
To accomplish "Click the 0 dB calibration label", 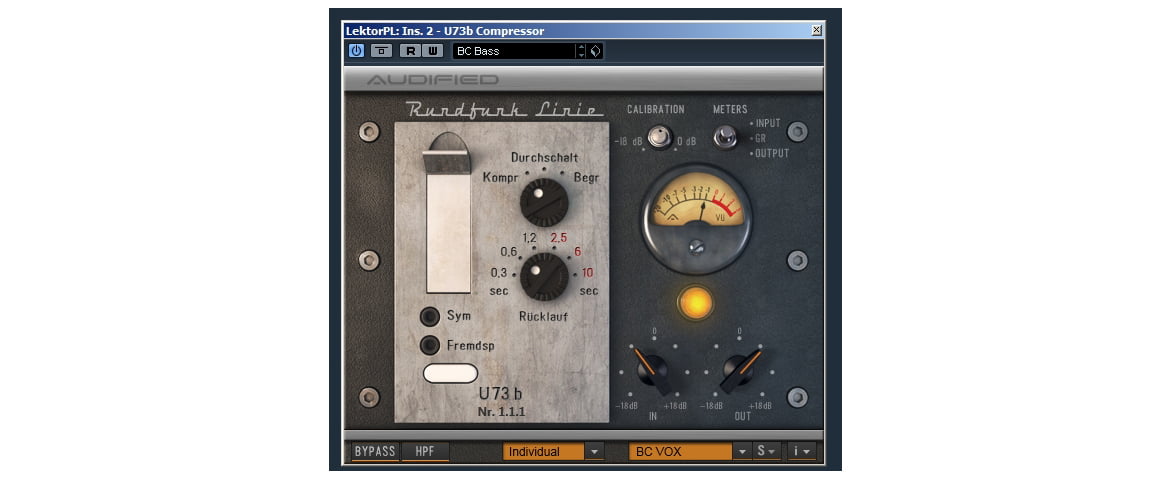I will tap(686, 141).
